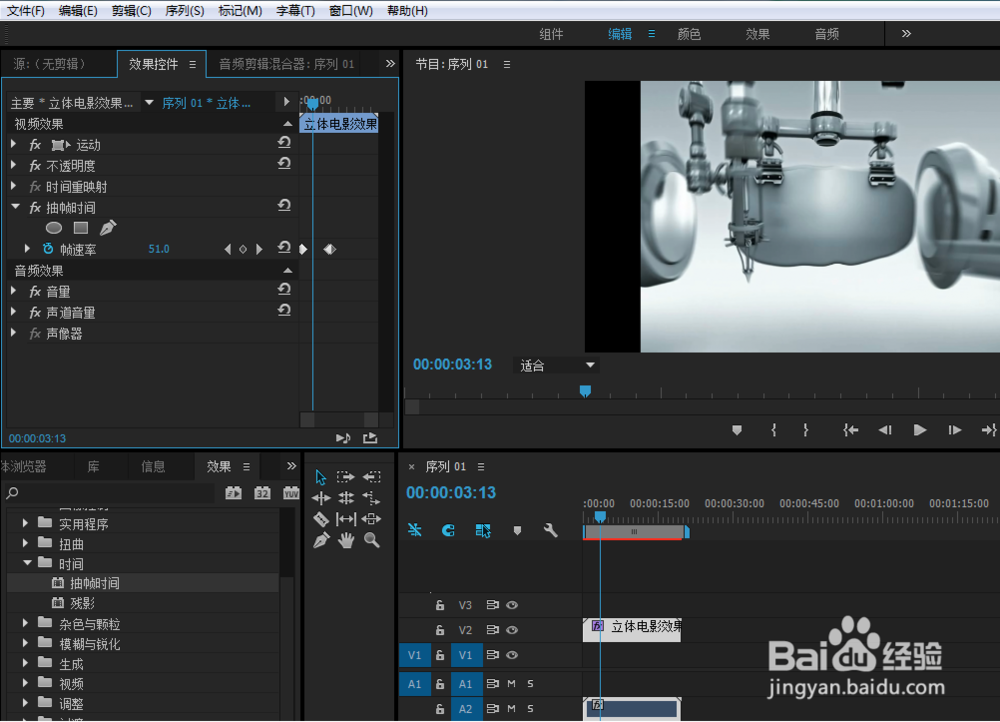Select the Zoom tool
The width and height of the screenshot is (1000, 722).
[371, 541]
